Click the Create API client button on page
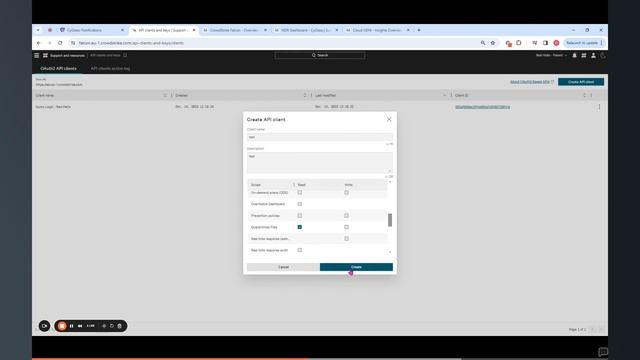 [x=581, y=82]
